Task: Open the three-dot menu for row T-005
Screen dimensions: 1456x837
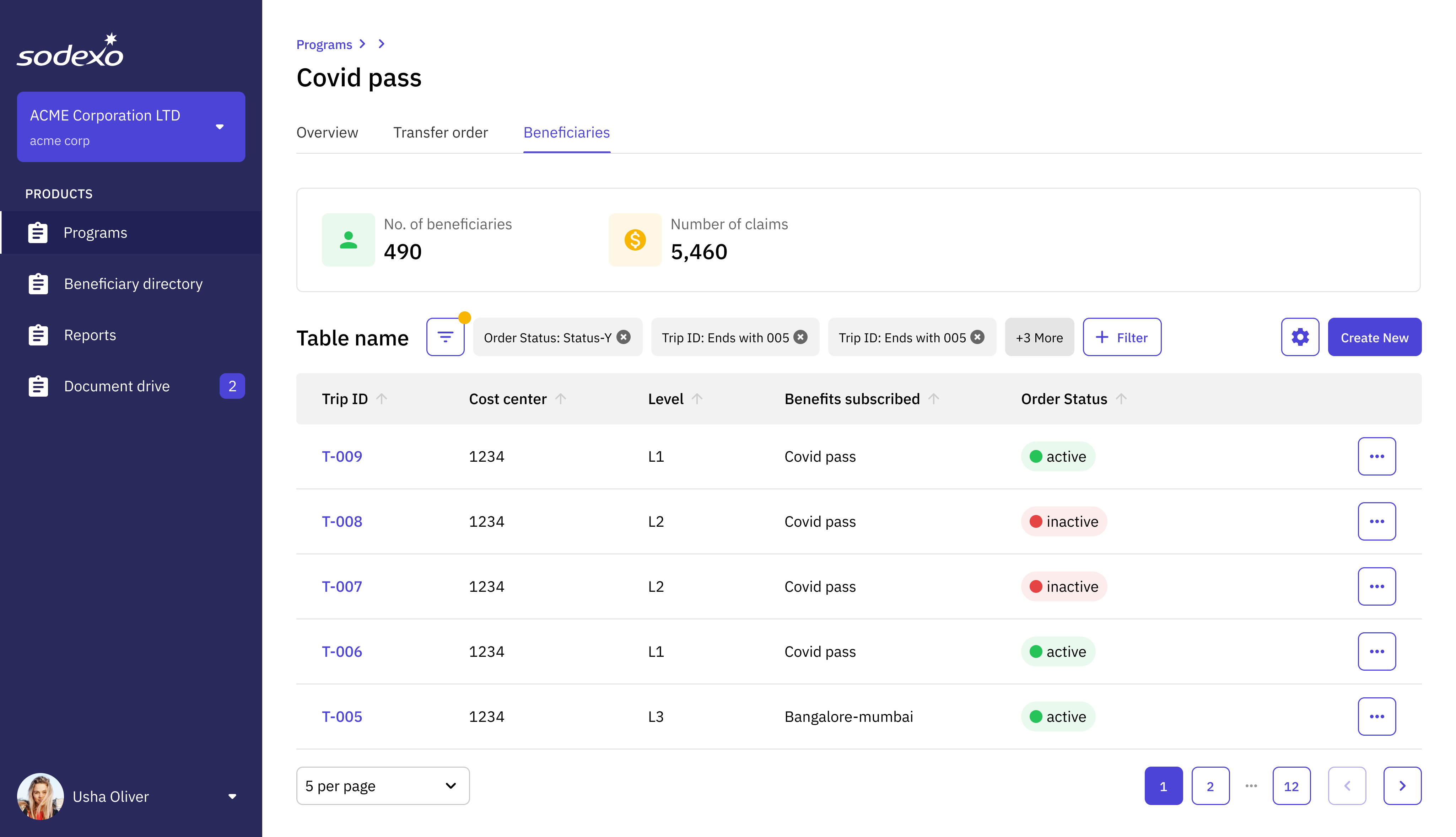Action: [x=1376, y=716]
